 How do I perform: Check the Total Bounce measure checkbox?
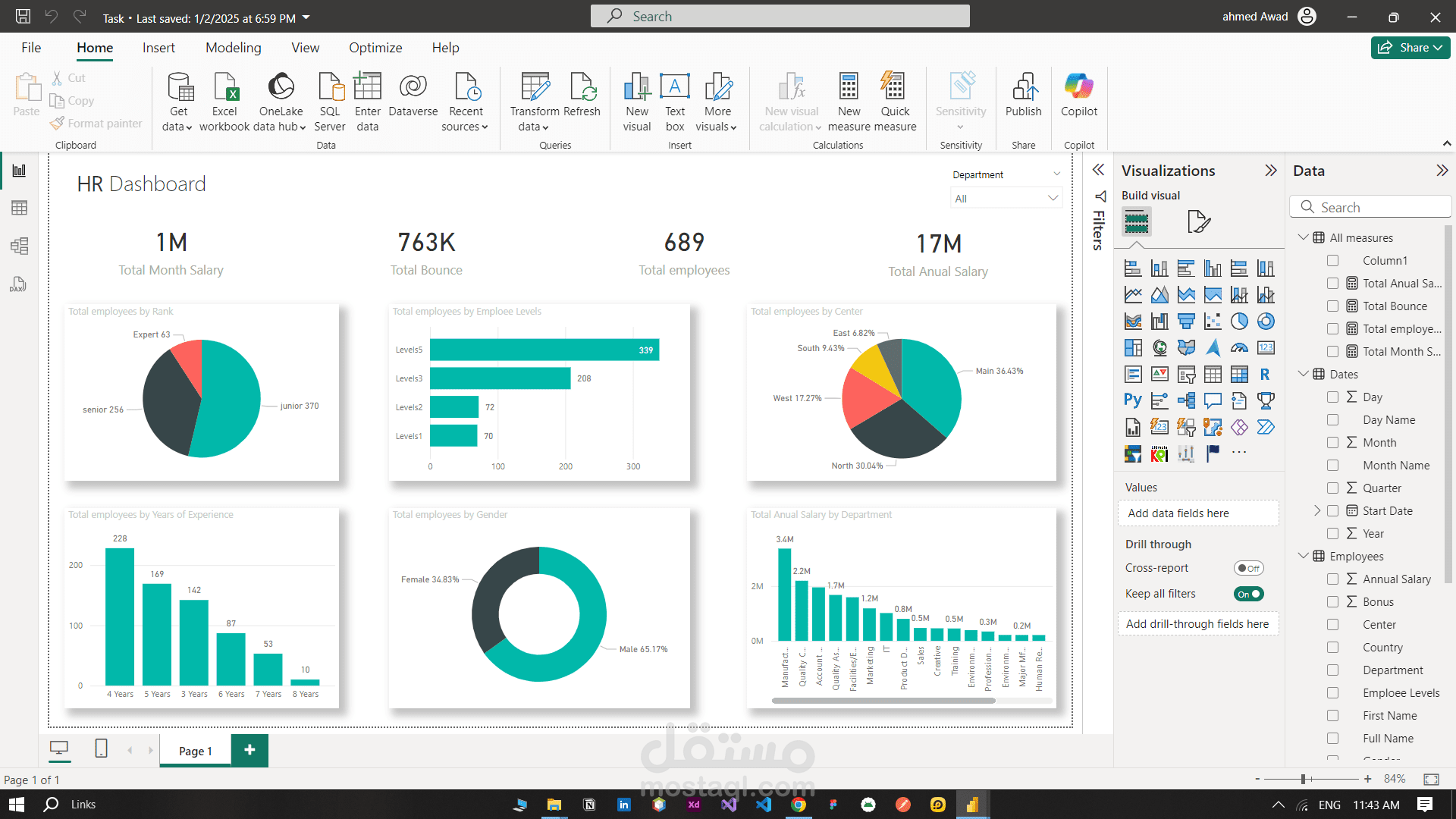[x=1332, y=306]
